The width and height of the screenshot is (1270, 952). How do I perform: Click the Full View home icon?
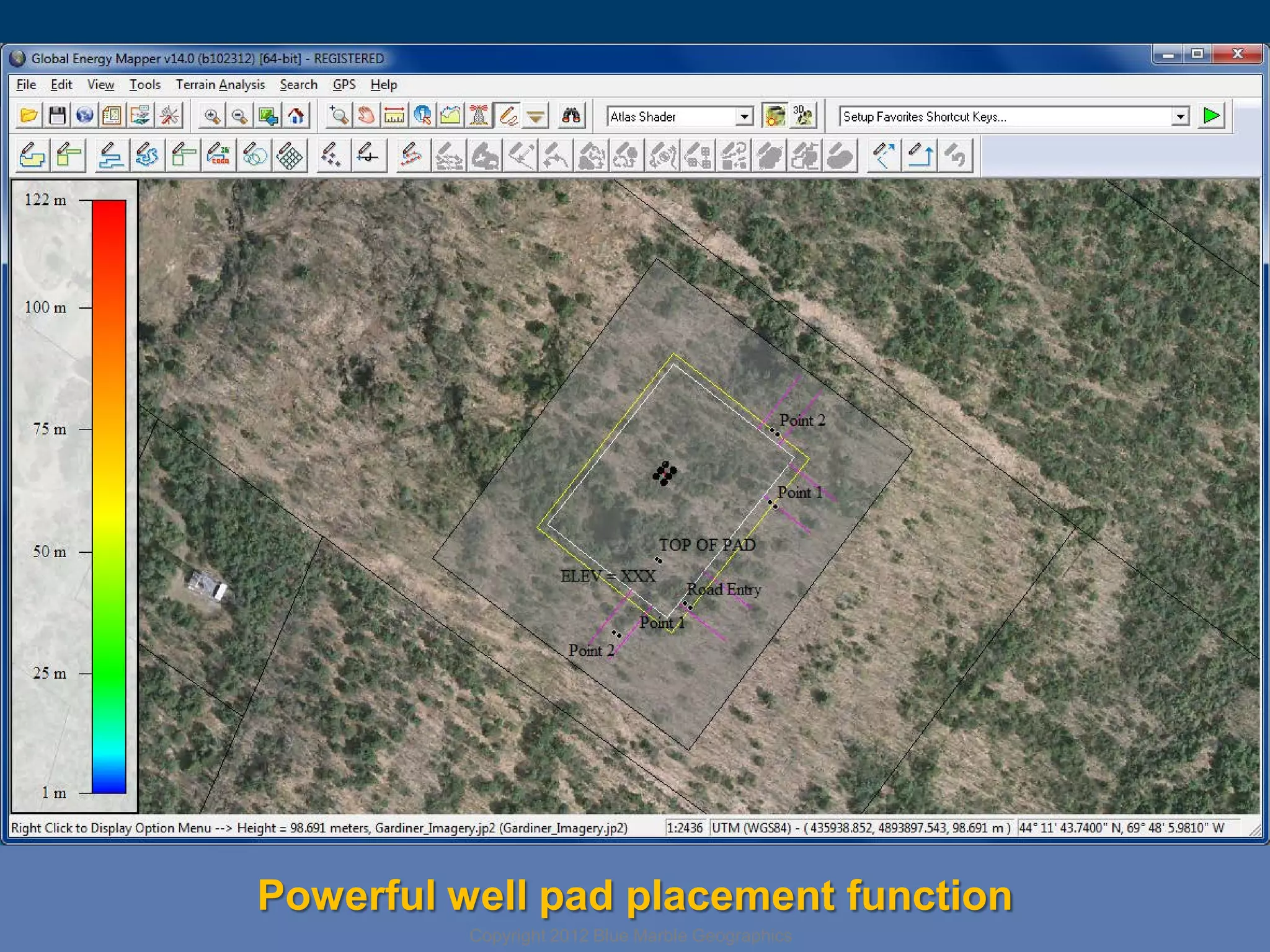click(x=296, y=116)
